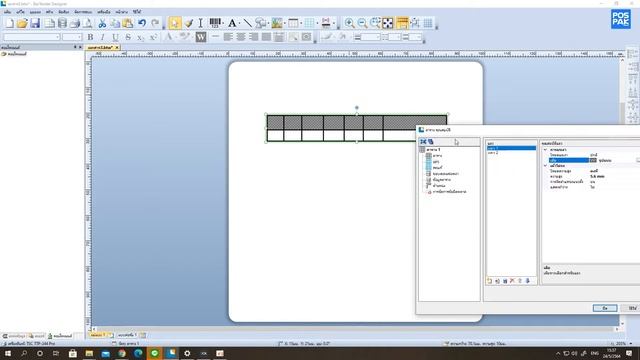Select the pointer selection tool

[x=175, y=23]
